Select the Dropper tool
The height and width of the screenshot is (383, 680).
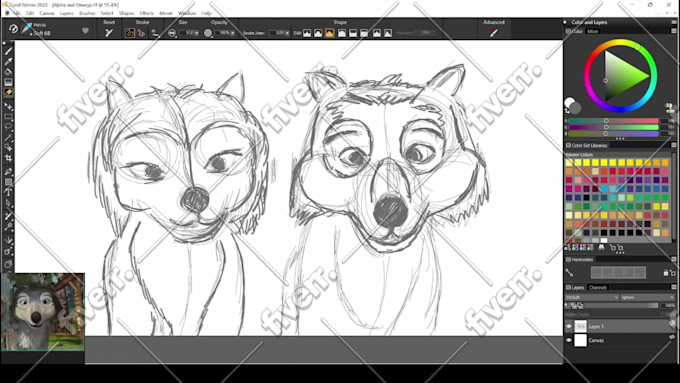(8, 61)
